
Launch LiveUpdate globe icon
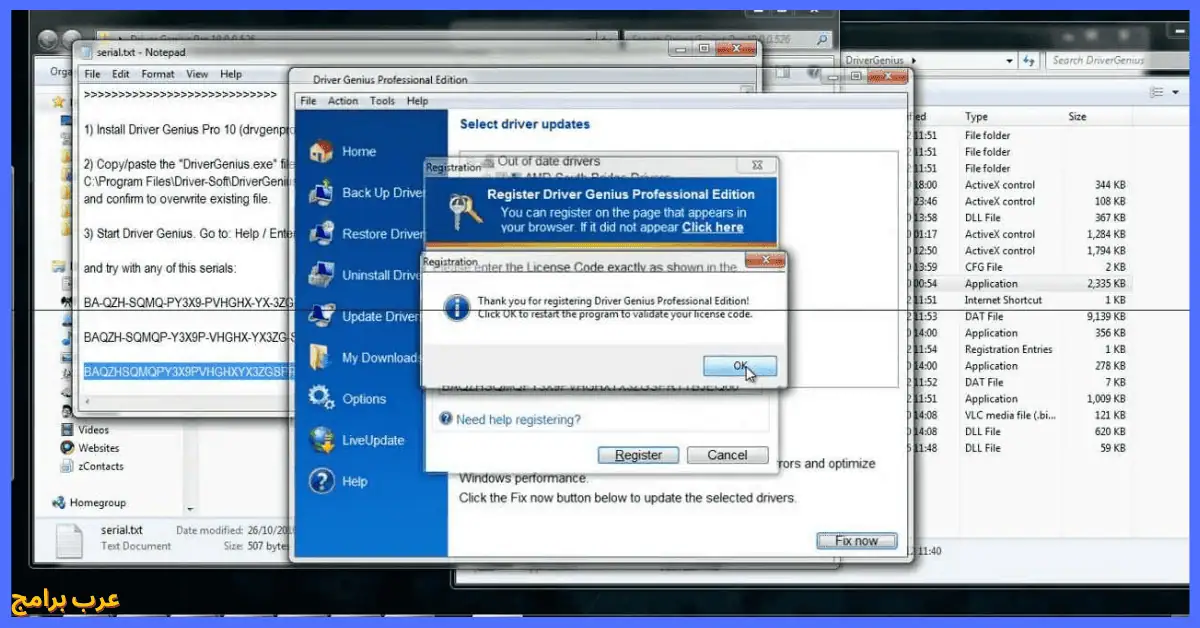coord(322,440)
